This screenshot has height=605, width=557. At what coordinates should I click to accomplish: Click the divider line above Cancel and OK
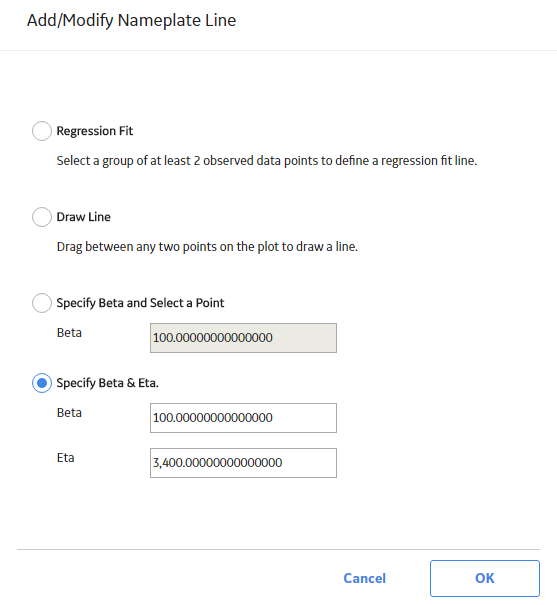278,549
